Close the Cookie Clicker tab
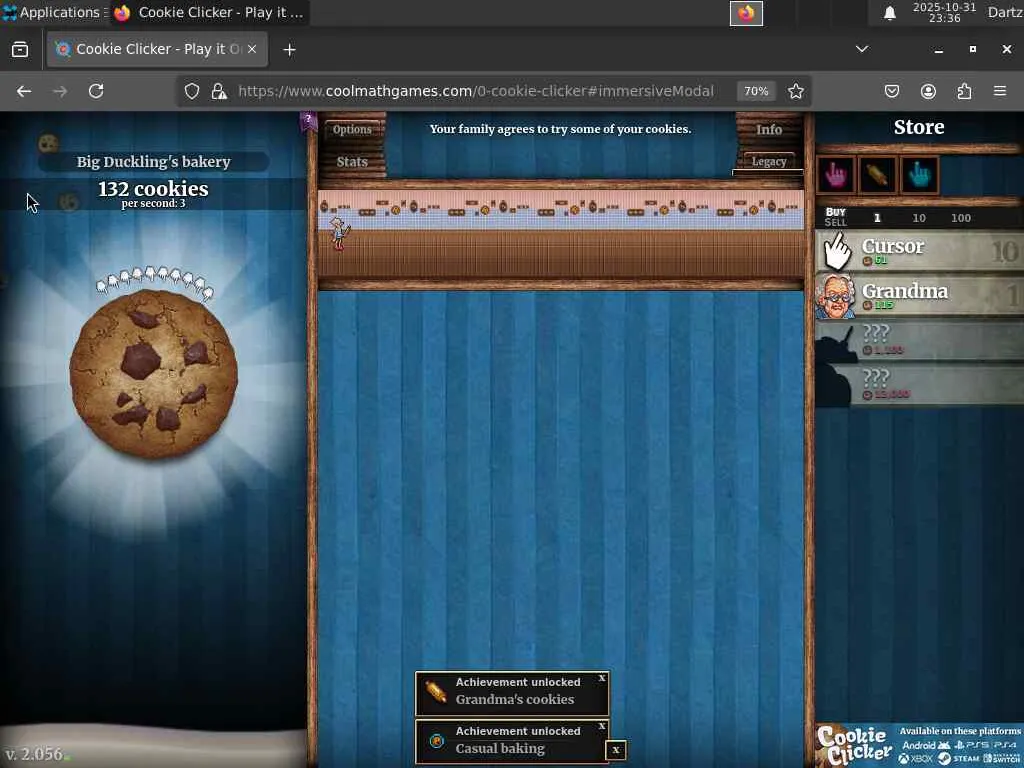 (252, 49)
